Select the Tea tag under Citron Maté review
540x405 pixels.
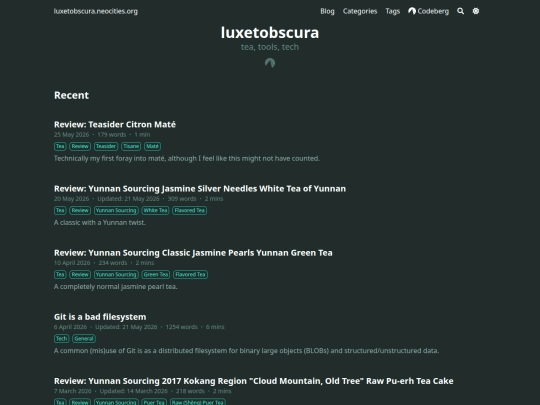(60, 146)
